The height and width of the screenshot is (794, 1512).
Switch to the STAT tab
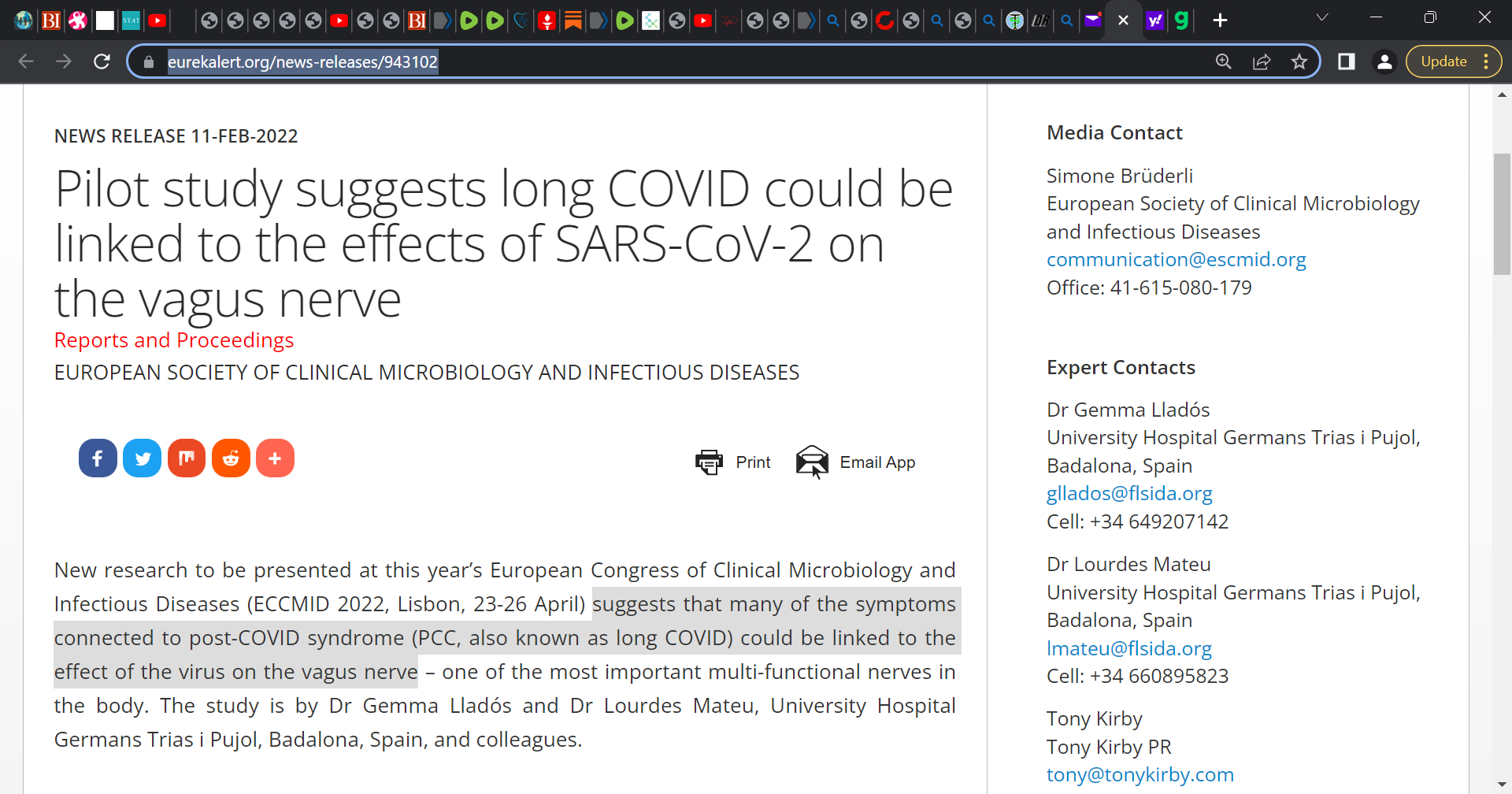131,20
